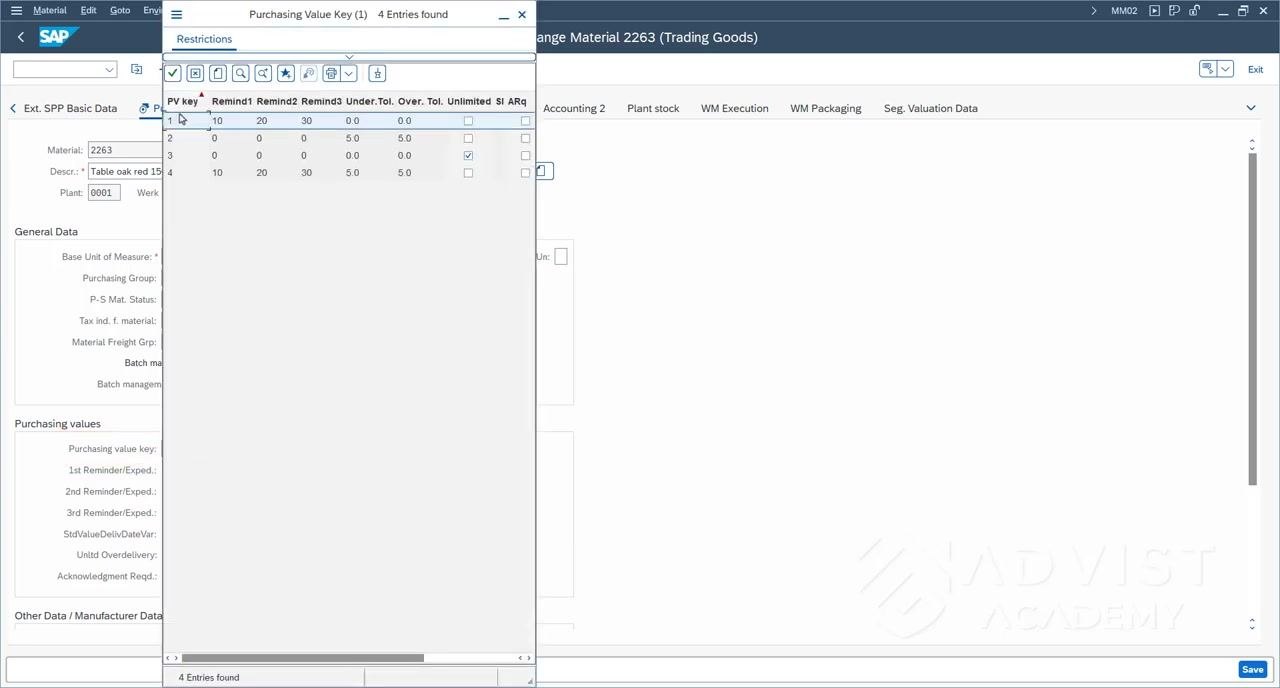
Task: Click the Remind1 column header
Action: (232, 101)
